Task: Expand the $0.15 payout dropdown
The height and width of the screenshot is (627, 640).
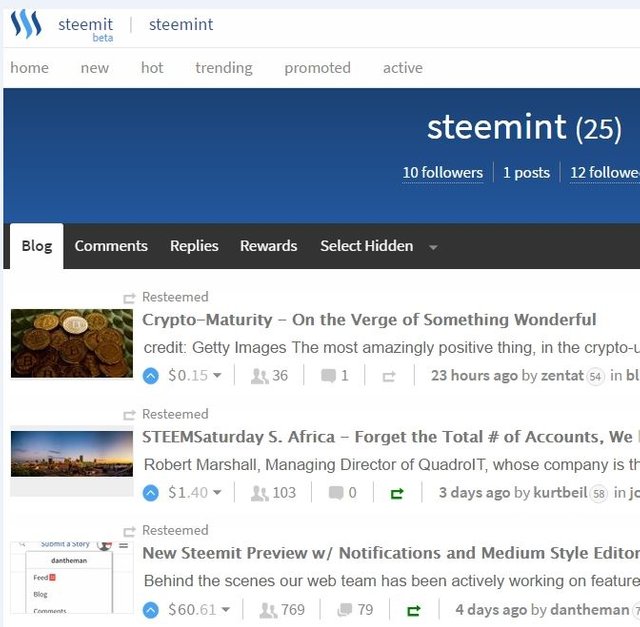Action: pyautogui.click(x=217, y=377)
